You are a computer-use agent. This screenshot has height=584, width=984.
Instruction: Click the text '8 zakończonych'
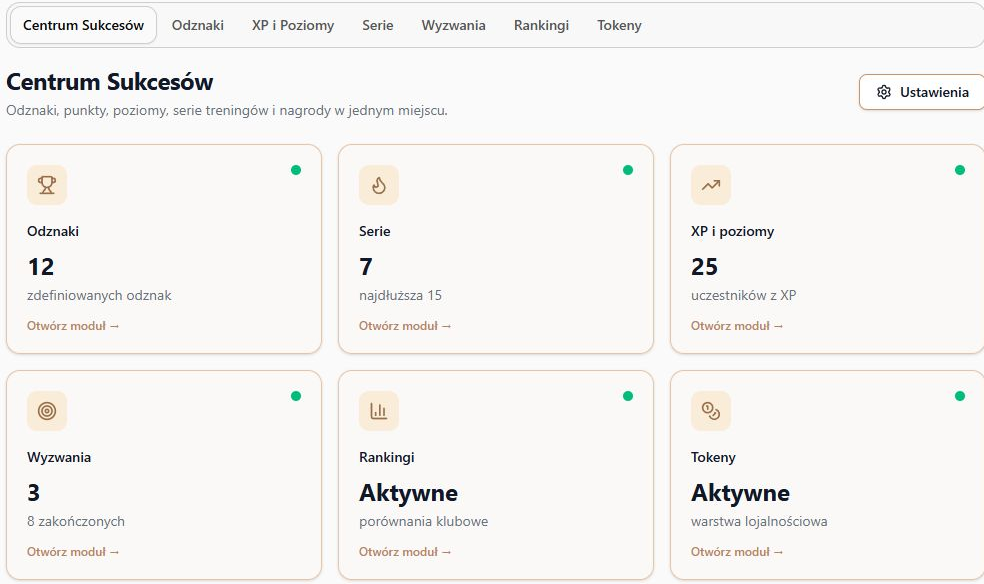tap(76, 521)
